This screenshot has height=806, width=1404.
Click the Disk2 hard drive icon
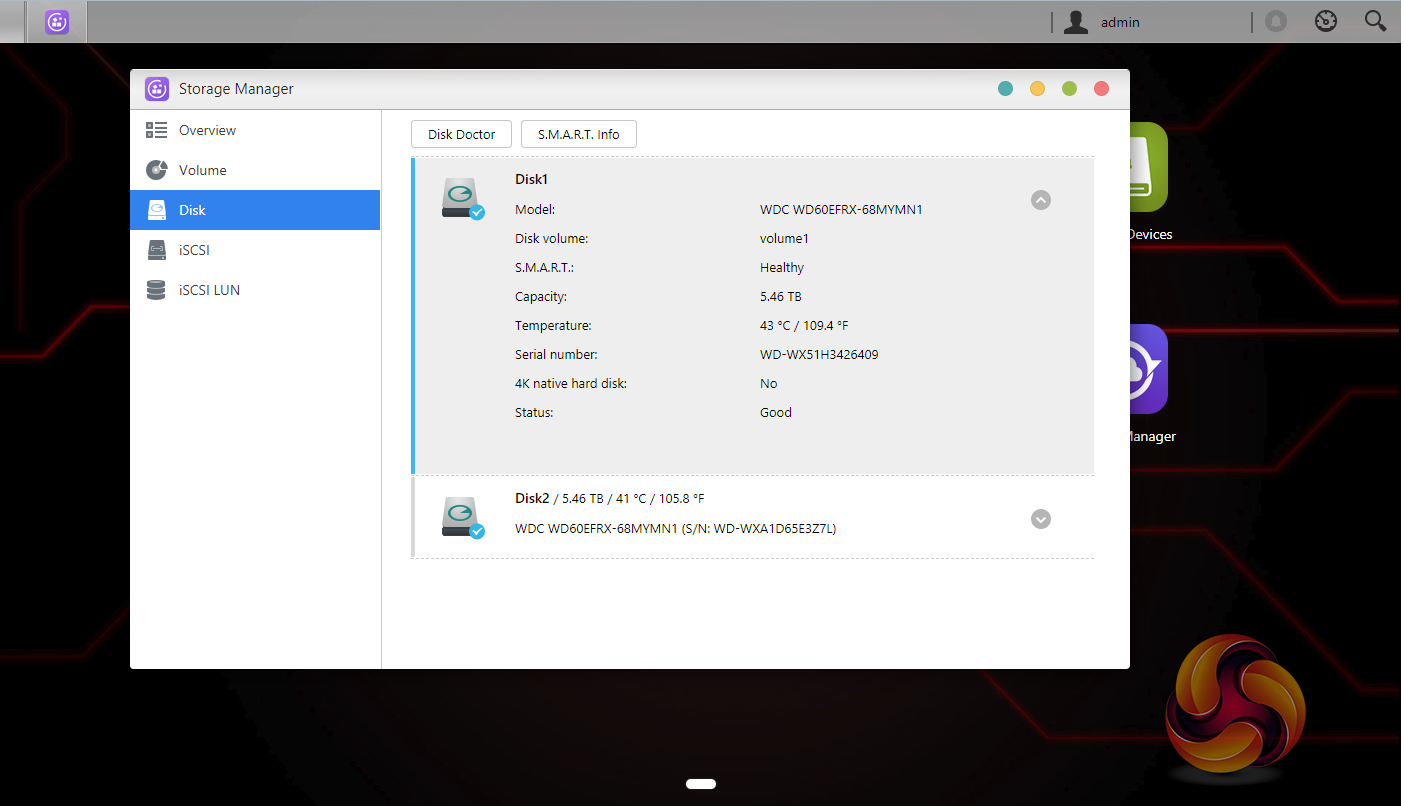[462, 517]
